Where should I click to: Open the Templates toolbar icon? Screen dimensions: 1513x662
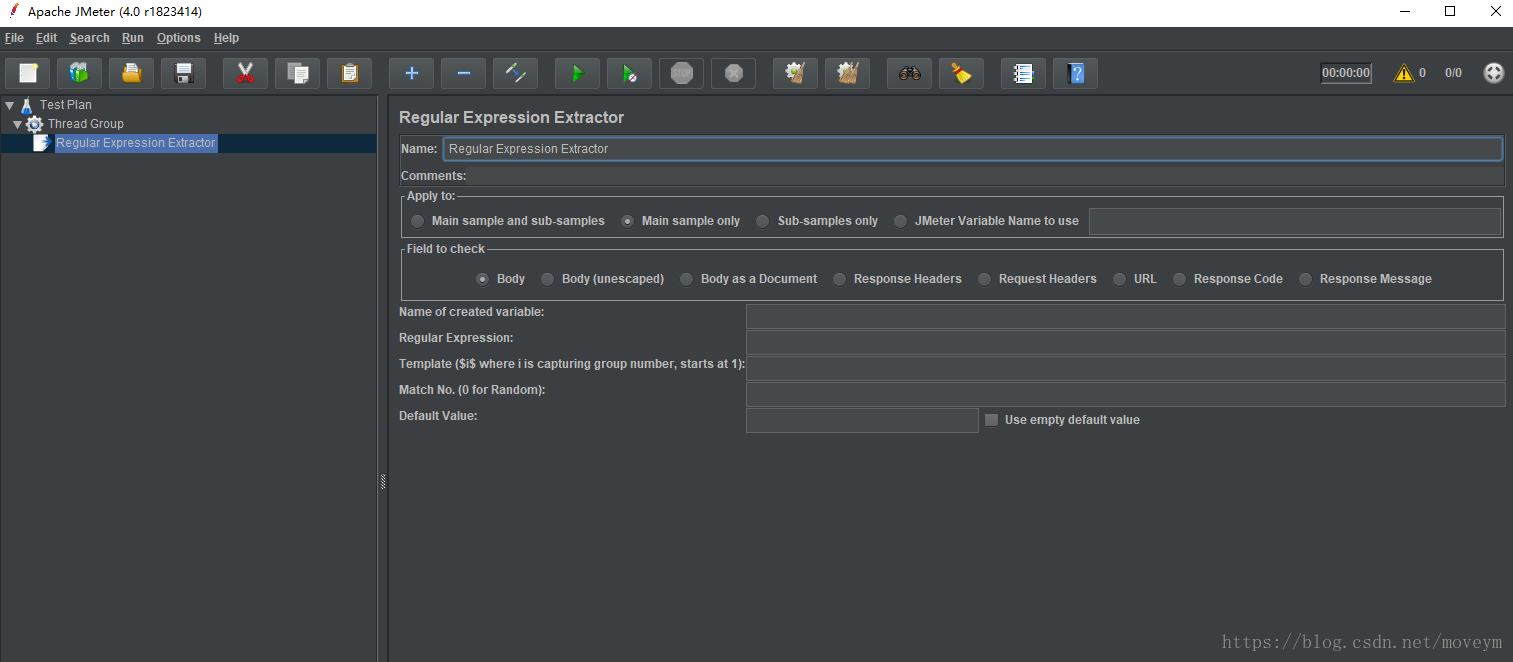[80, 73]
